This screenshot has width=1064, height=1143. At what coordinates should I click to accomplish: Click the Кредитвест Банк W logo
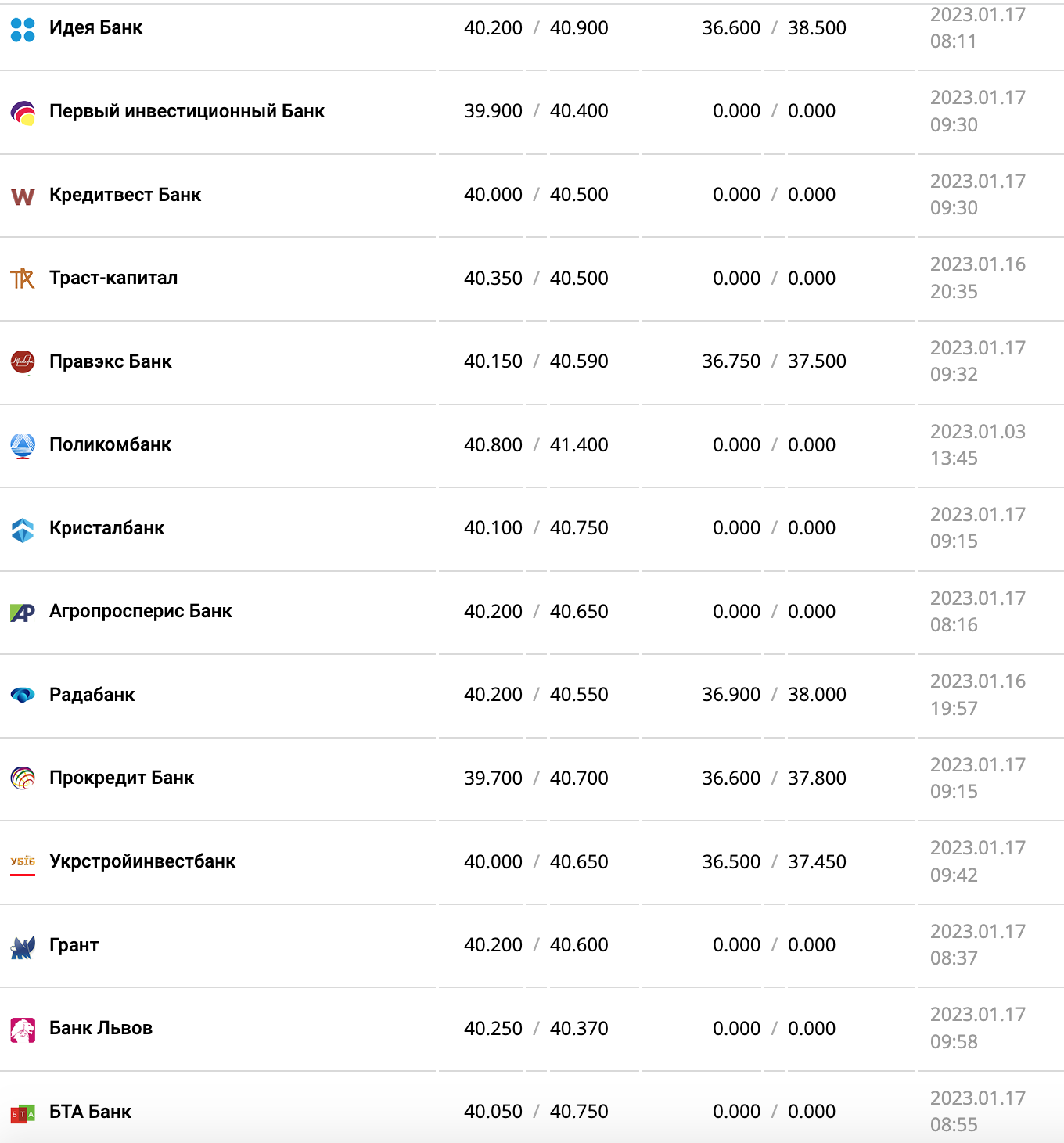[23, 196]
